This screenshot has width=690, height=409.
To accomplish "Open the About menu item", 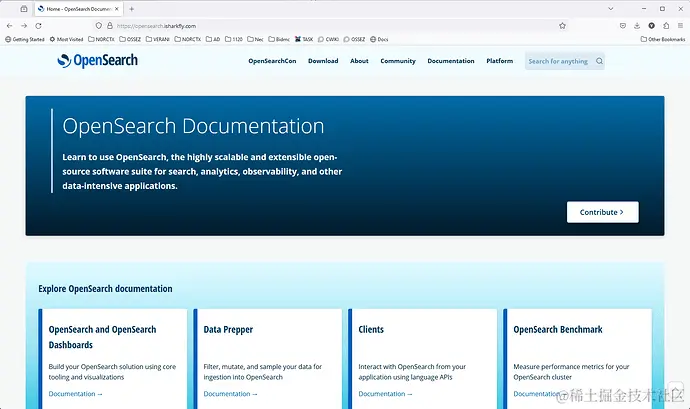I will [359, 61].
